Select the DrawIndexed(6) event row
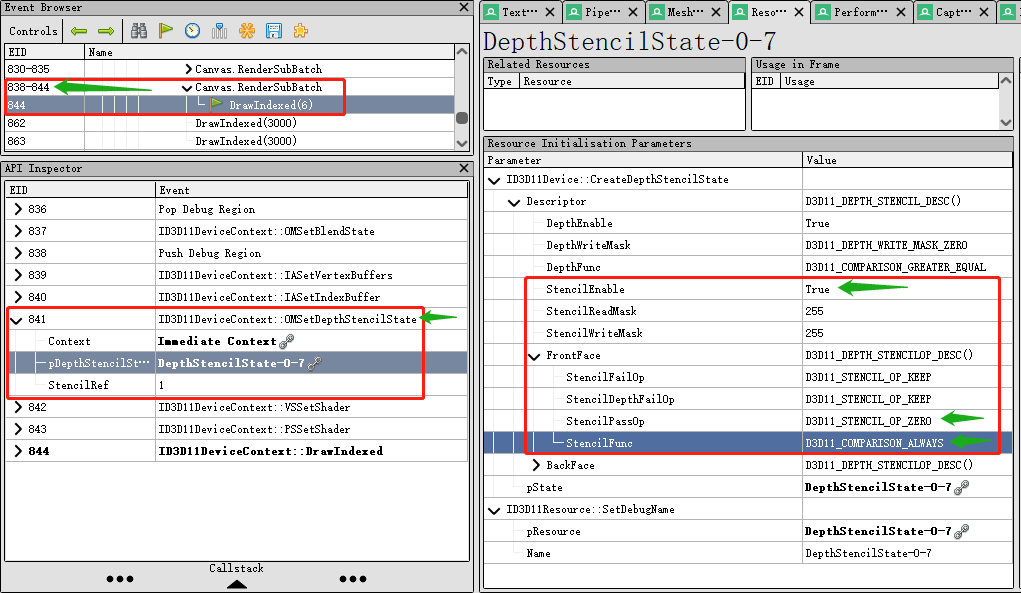This screenshot has width=1021, height=593. tap(229, 105)
